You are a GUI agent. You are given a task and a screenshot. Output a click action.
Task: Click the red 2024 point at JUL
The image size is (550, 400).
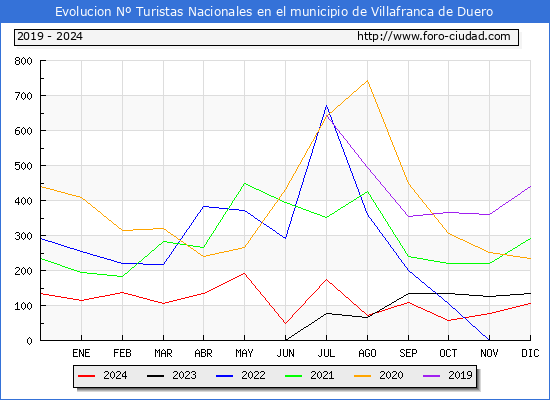[x=327, y=280]
